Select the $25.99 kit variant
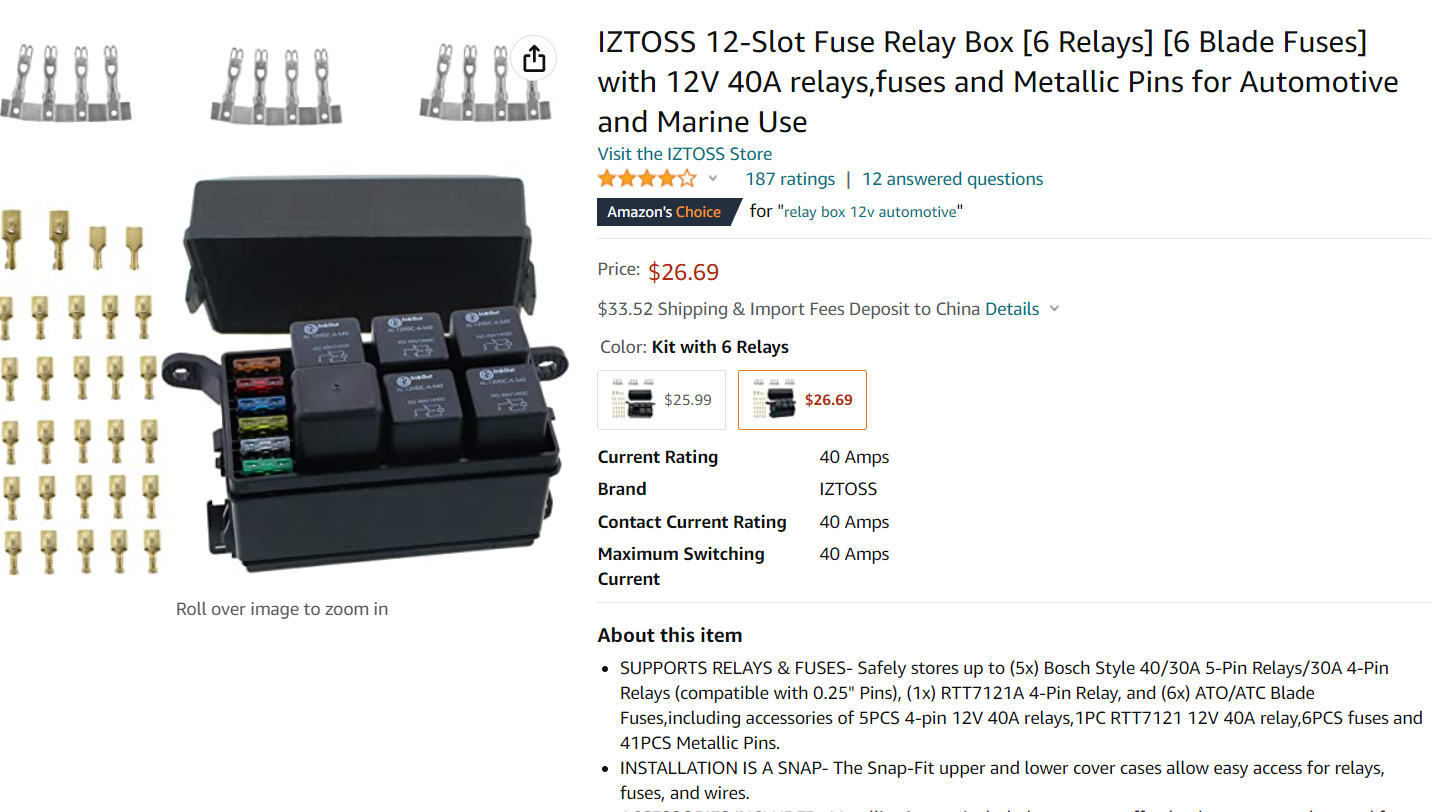Screen dimensions: 1438x812 click(661, 400)
